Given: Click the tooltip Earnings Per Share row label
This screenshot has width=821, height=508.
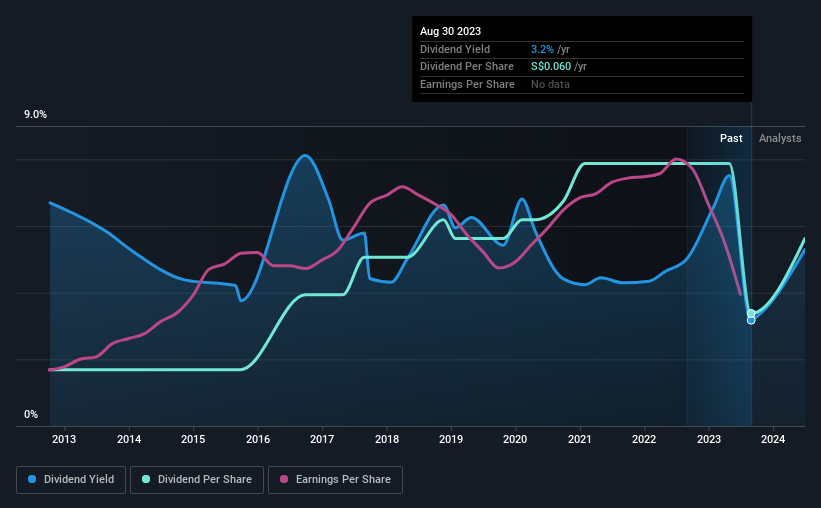Looking at the screenshot, I should pyautogui.click(x=467, y=84).
